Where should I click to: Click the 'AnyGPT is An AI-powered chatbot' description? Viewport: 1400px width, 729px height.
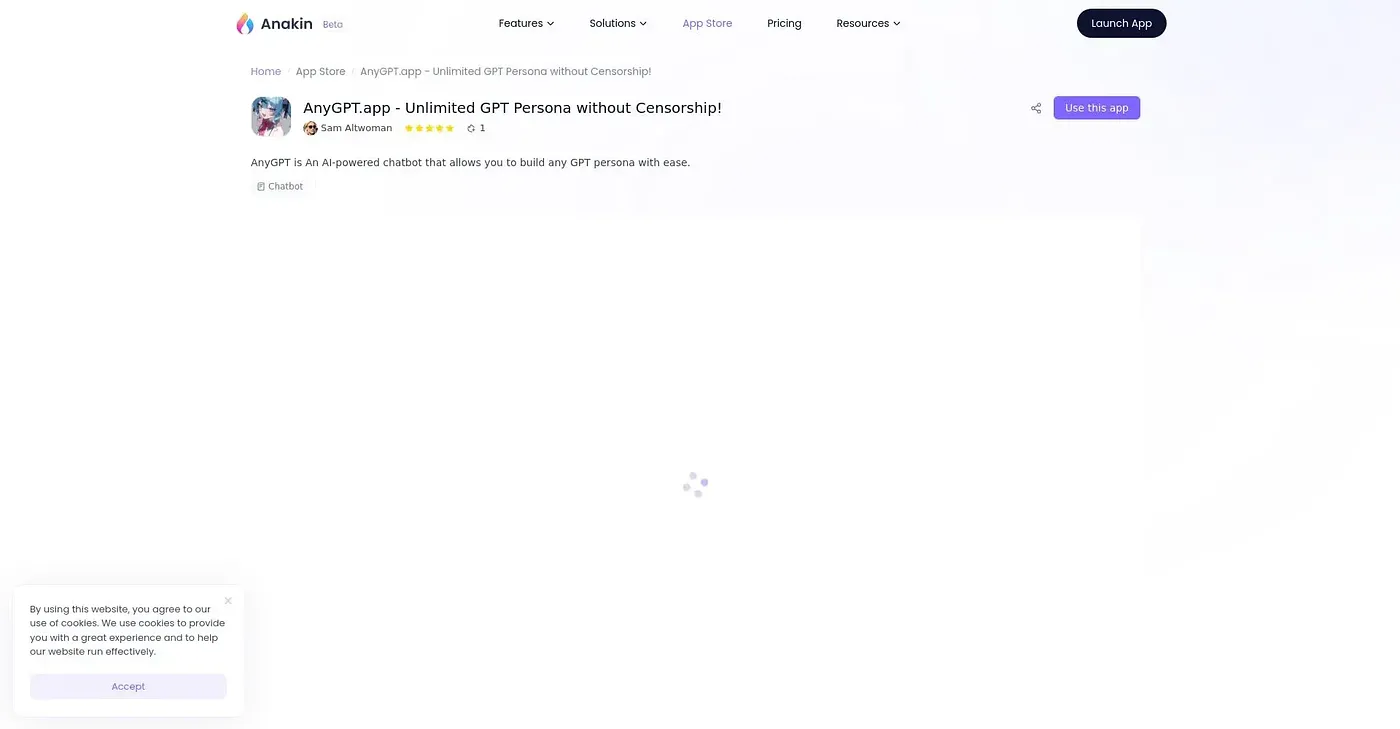pyautogui.click(x=470, y=162)
